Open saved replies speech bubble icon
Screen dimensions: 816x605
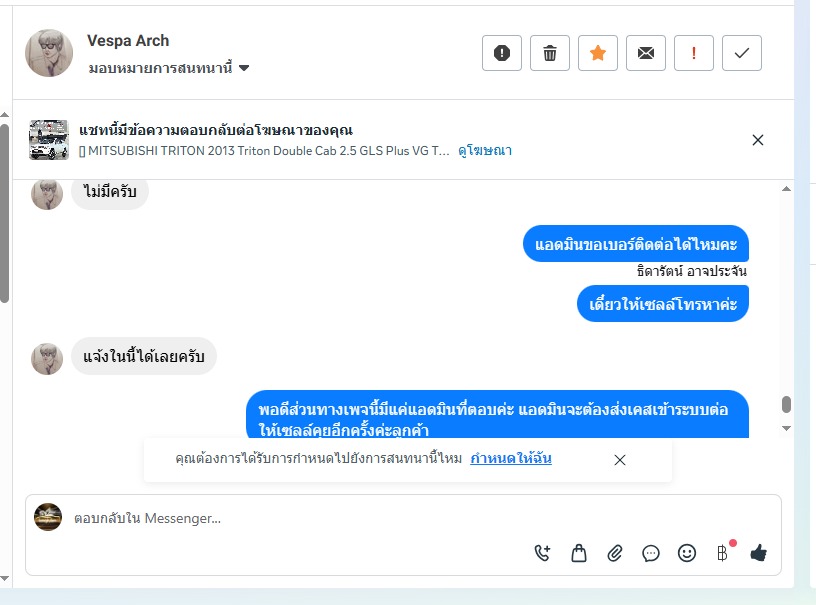pyautogui.click(x=651, y=553)
